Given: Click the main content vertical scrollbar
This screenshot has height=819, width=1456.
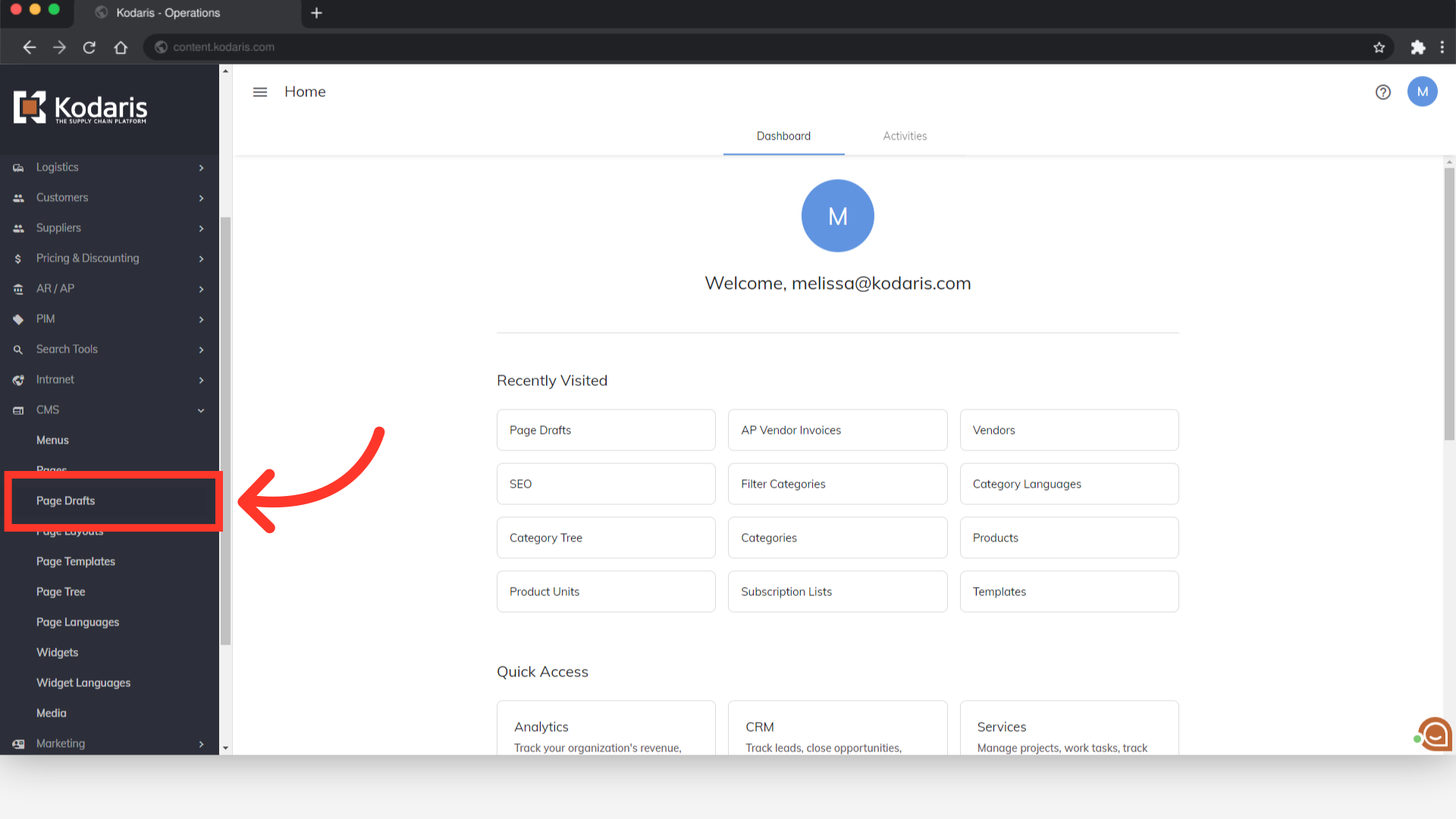Looking at the screenshot, I should click(x=1449, y=303).
